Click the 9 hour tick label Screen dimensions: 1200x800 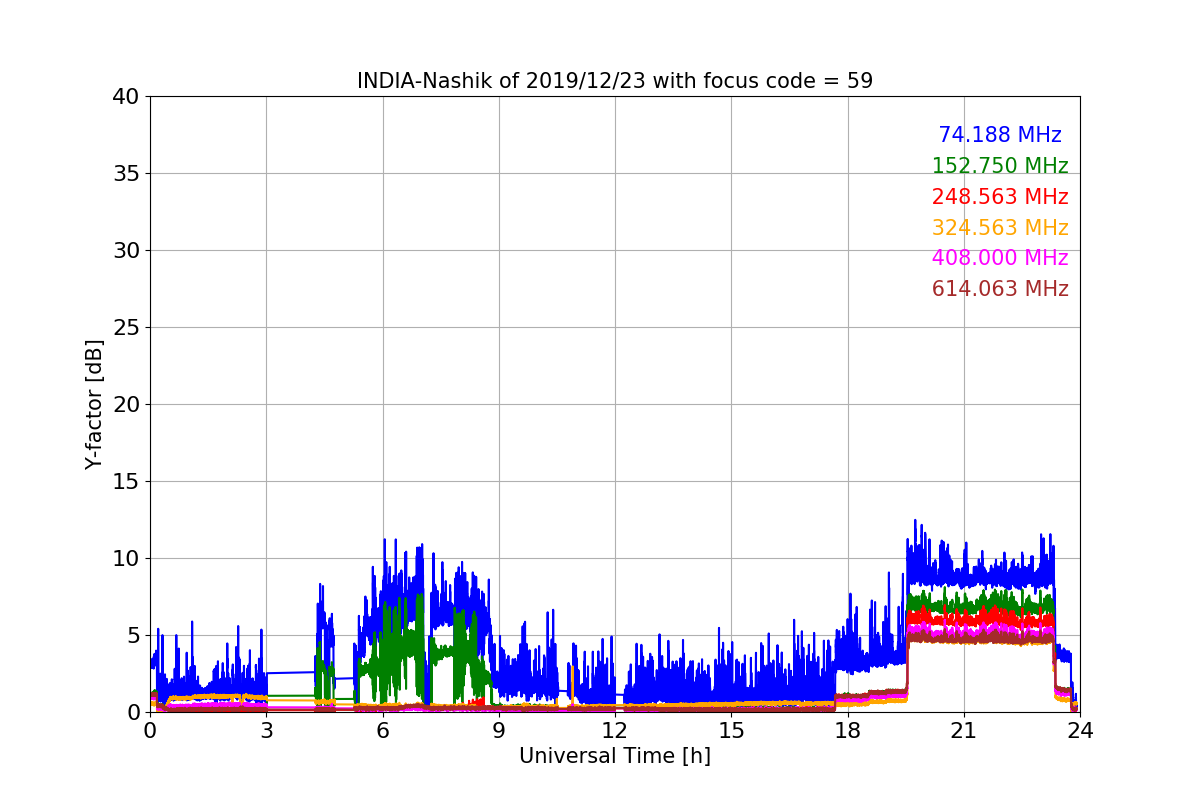(499, 731)
